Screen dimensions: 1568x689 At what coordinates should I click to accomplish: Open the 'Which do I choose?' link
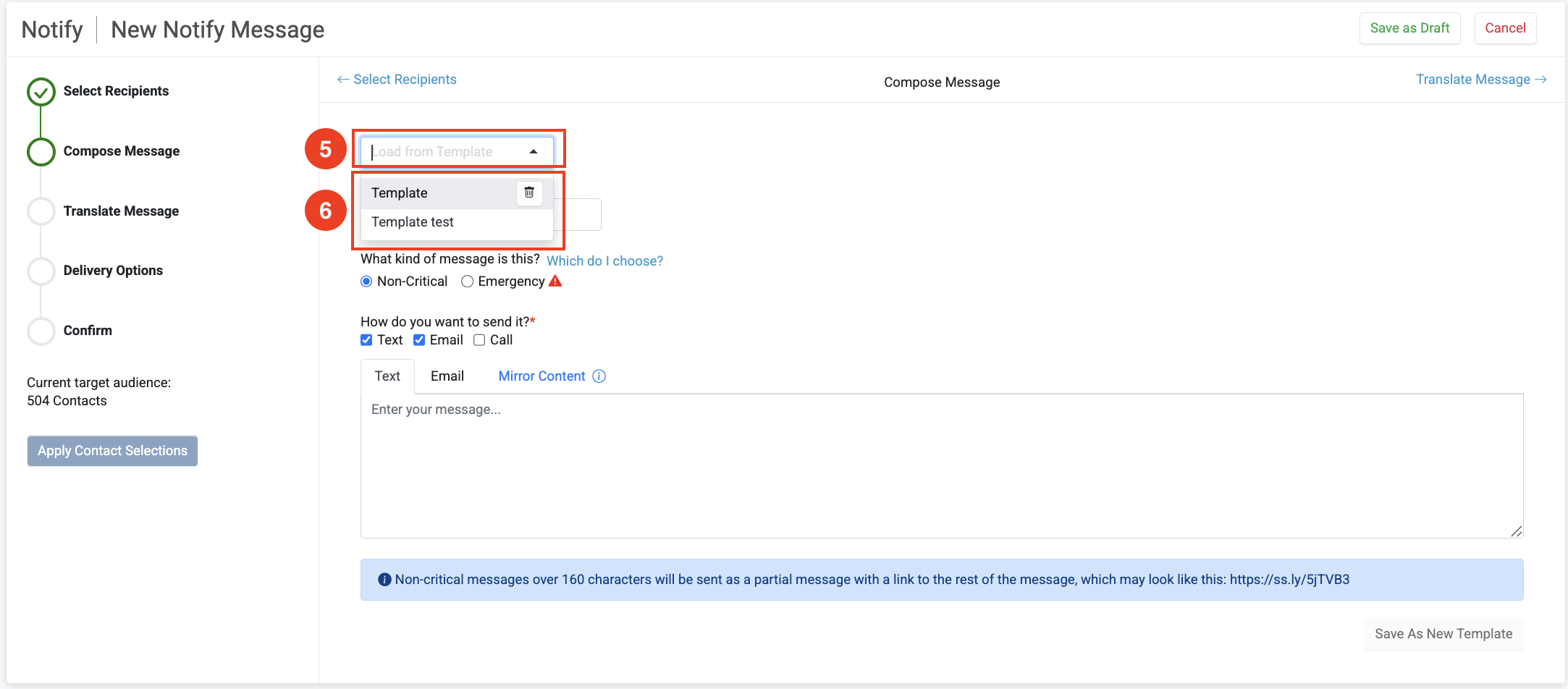pos(604,261)
